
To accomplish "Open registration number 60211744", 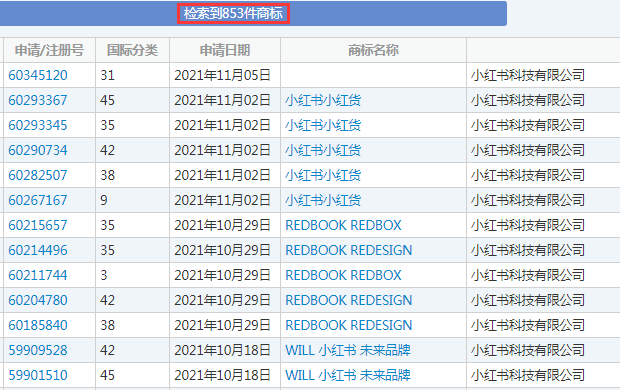I will [38, 275].
